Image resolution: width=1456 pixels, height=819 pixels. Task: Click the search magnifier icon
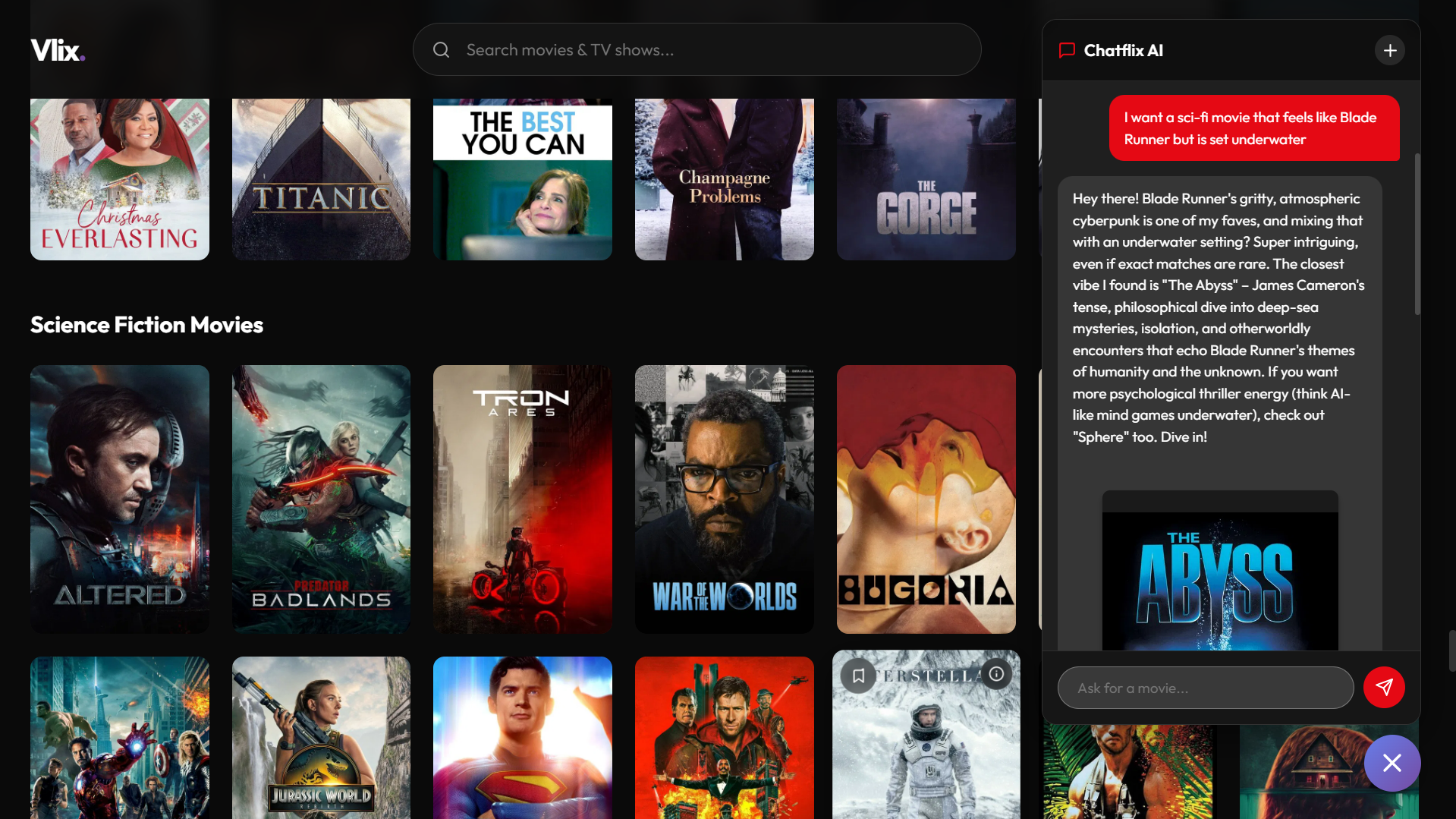(x=441, y=49)
